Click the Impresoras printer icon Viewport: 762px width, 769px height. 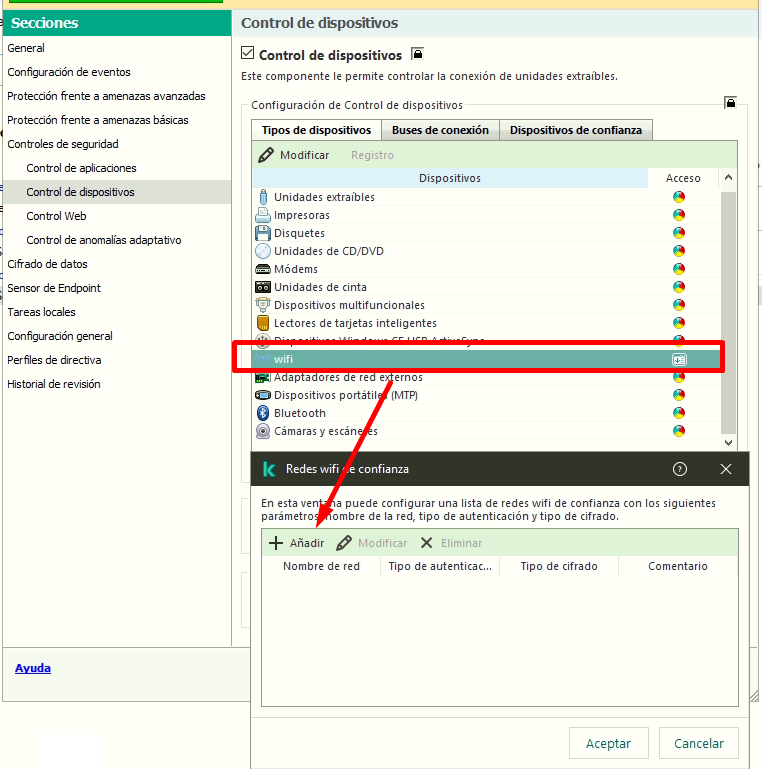point(263,215)
